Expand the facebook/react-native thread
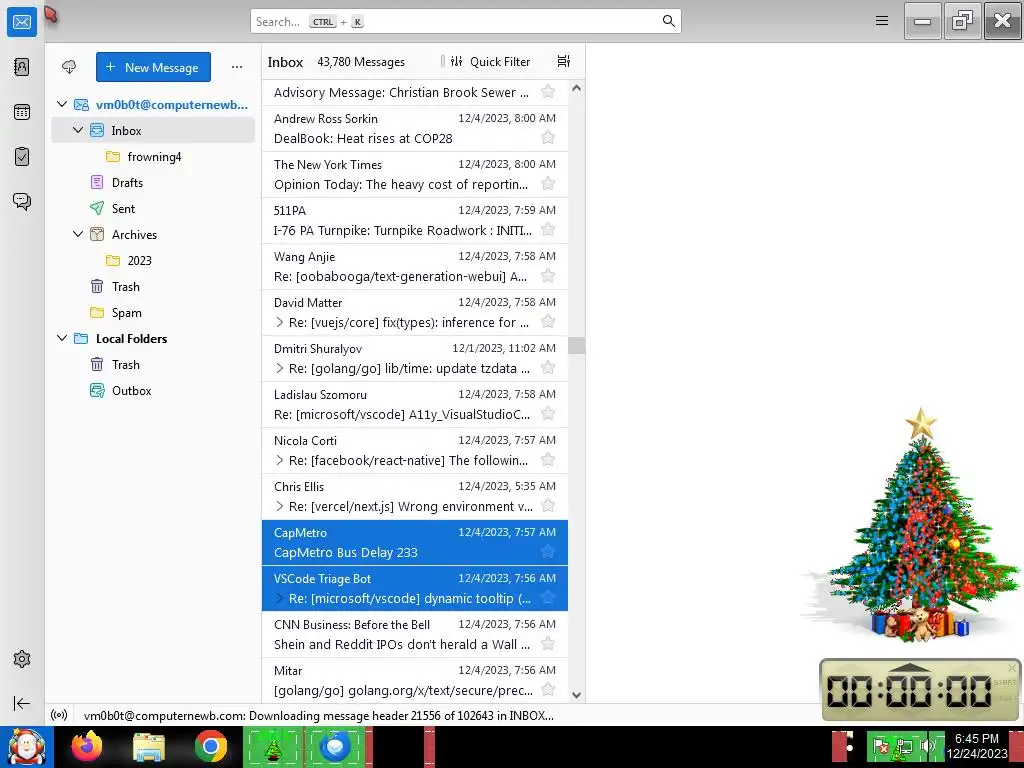 pyautogui.click(x=280, y=460)
